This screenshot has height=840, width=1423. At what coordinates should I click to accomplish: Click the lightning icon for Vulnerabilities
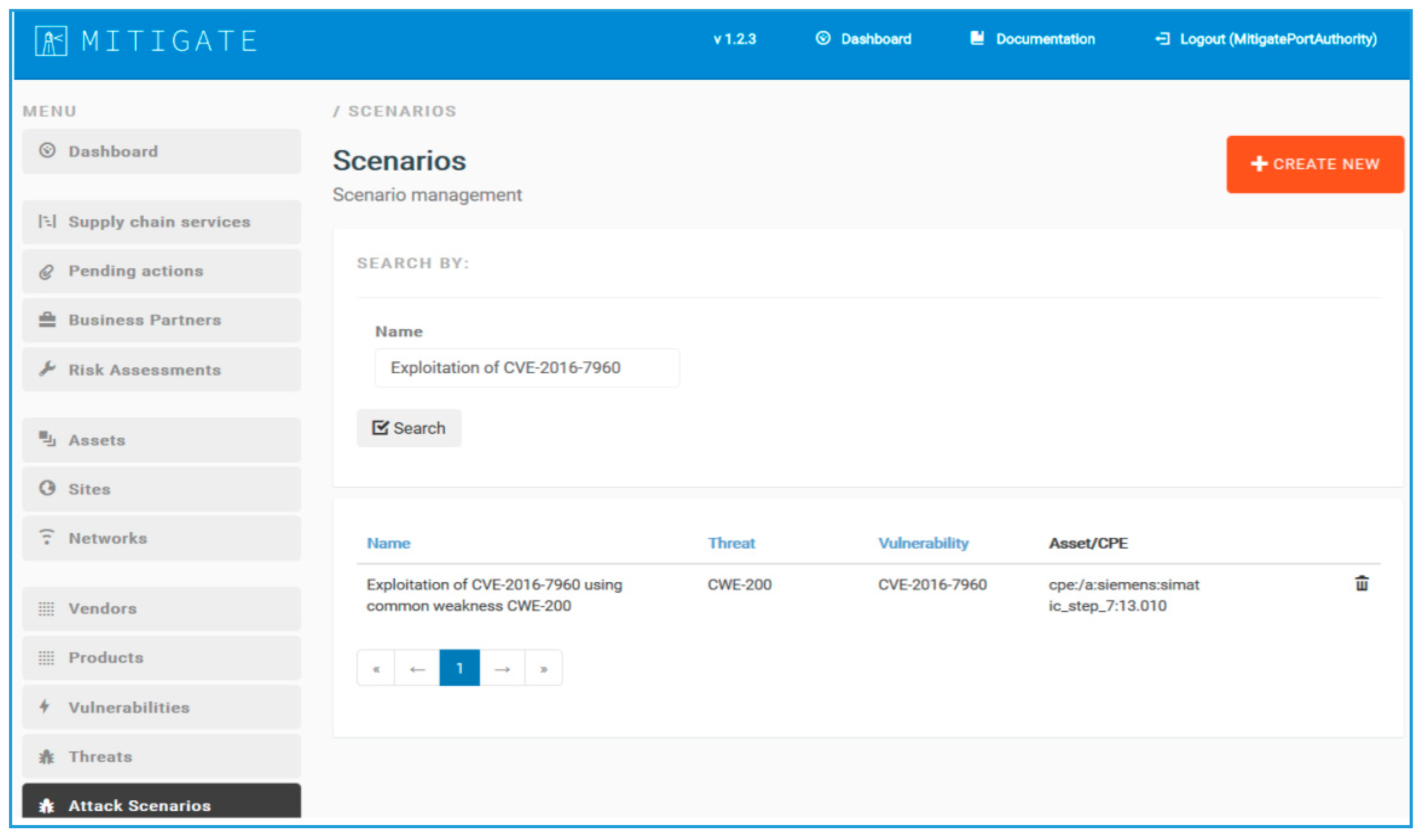pos(45,706)
